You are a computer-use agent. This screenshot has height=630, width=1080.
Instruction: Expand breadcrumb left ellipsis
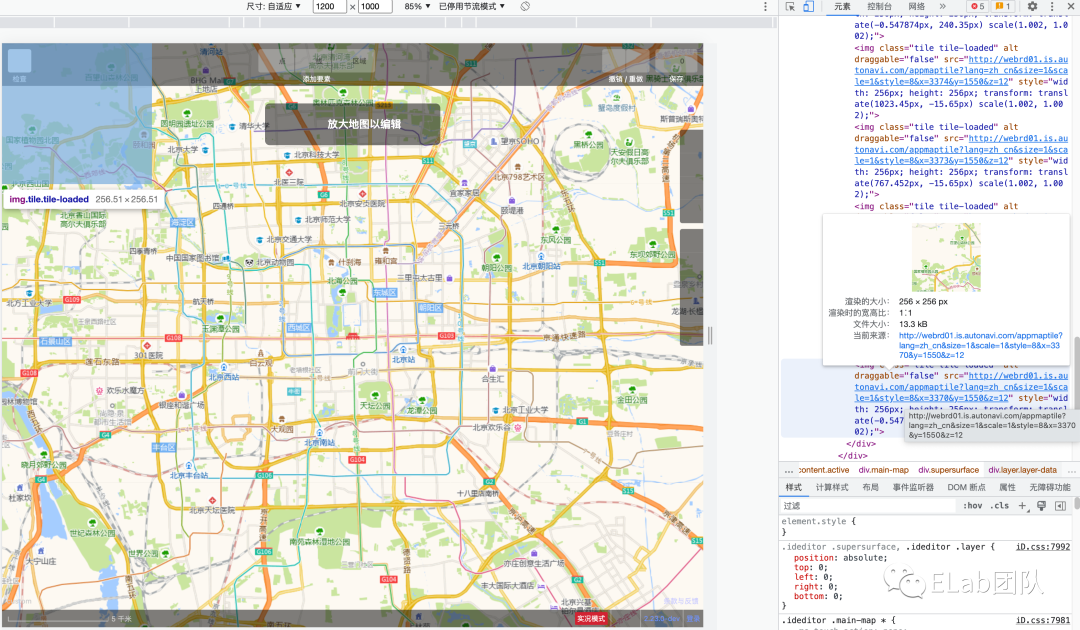tap(789, 470)
